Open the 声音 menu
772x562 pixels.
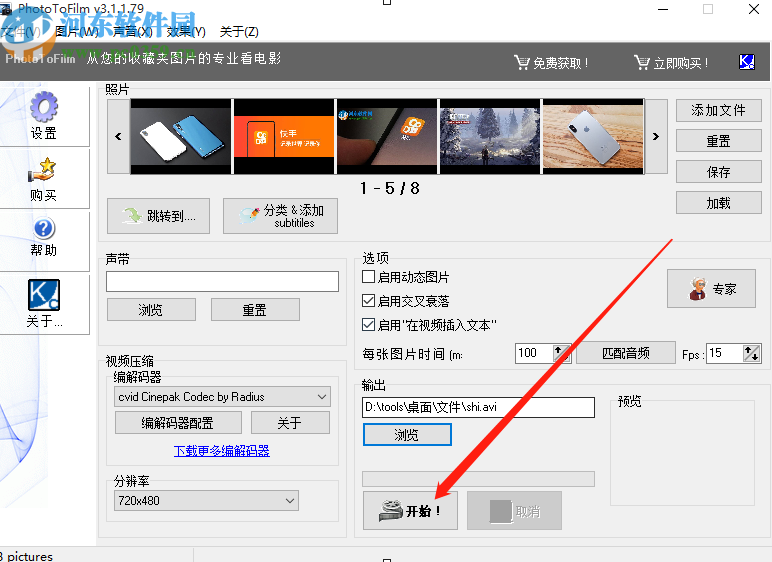click(x=133, y=32)
